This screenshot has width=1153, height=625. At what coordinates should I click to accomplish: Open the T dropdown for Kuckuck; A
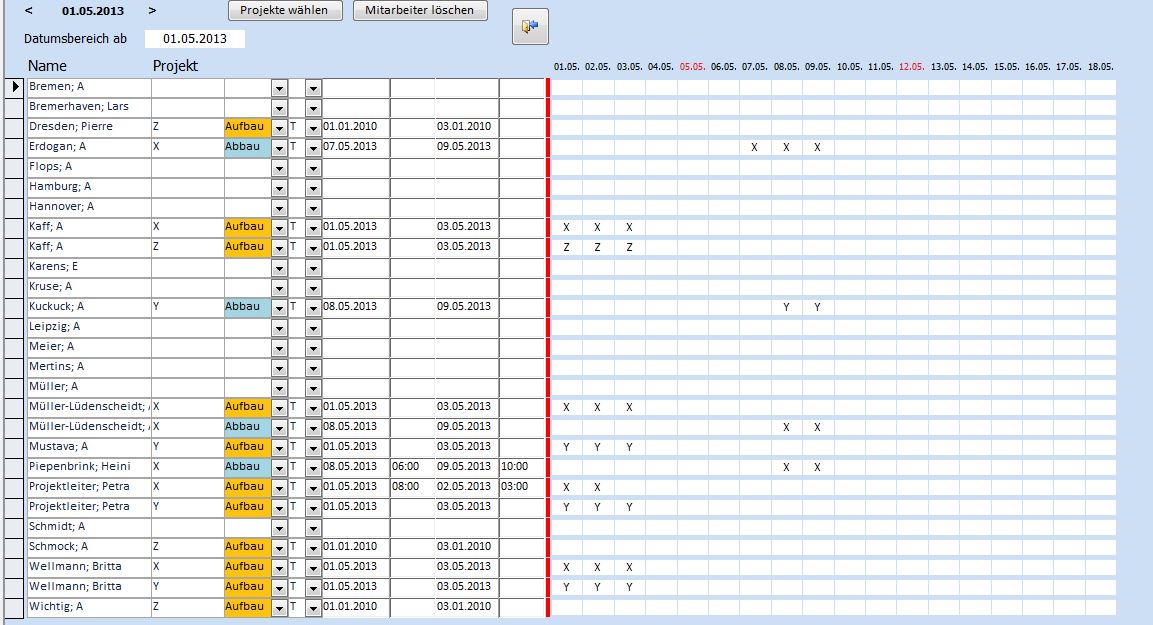(313, 308)
